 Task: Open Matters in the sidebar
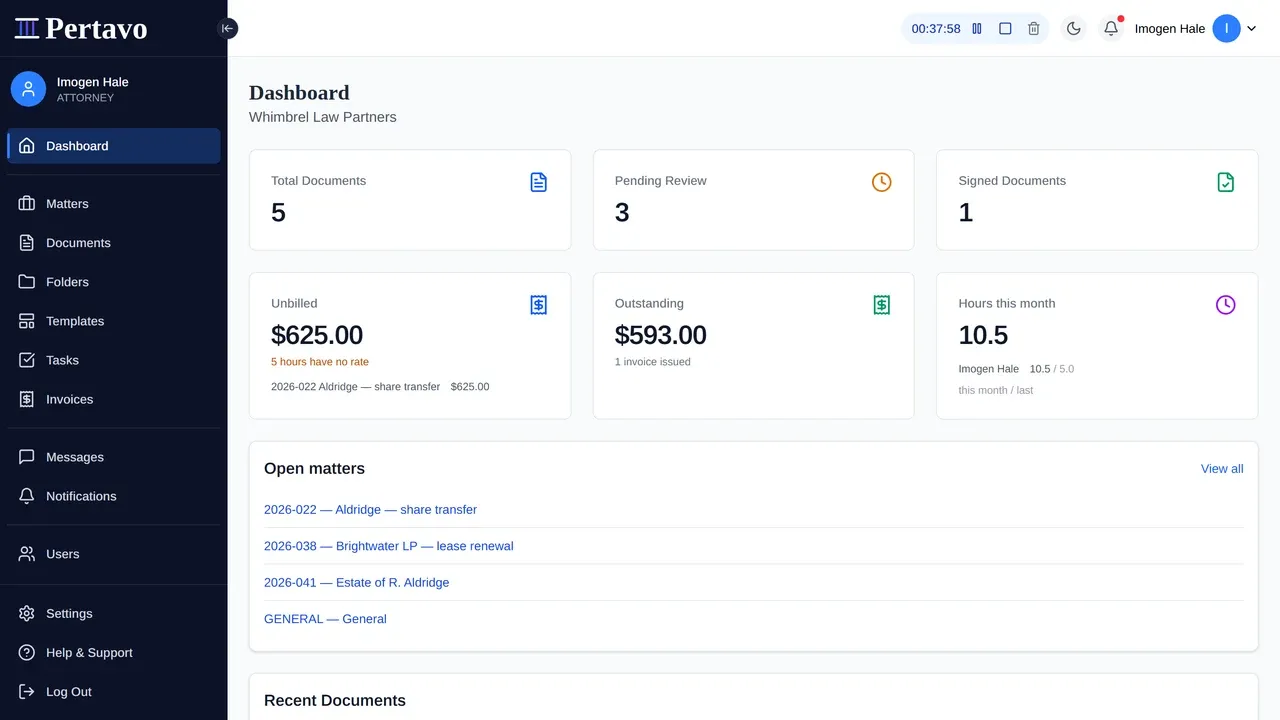pos(114,204)
